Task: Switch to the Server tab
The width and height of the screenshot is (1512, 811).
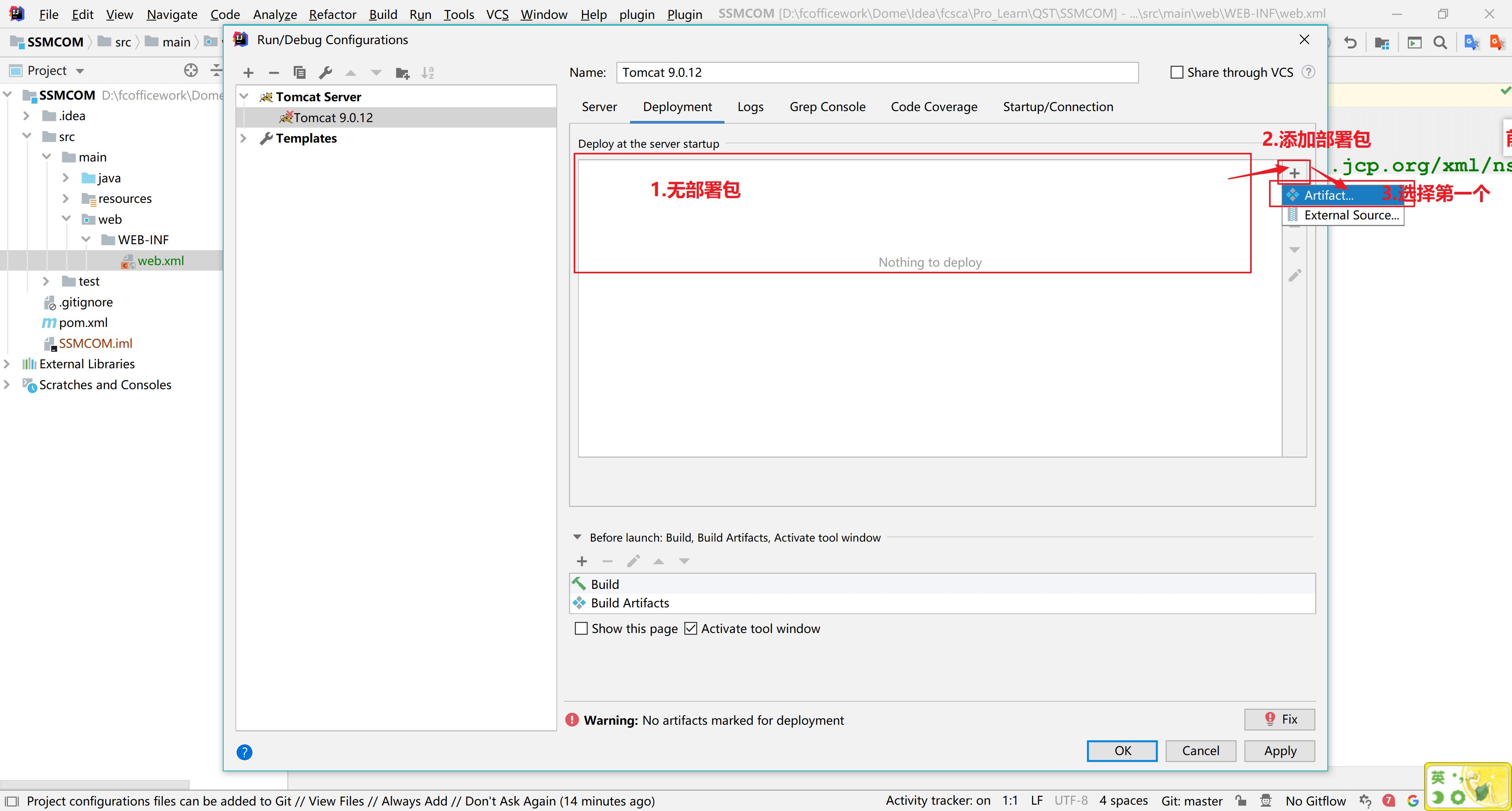Action: (x=598, y=107)
